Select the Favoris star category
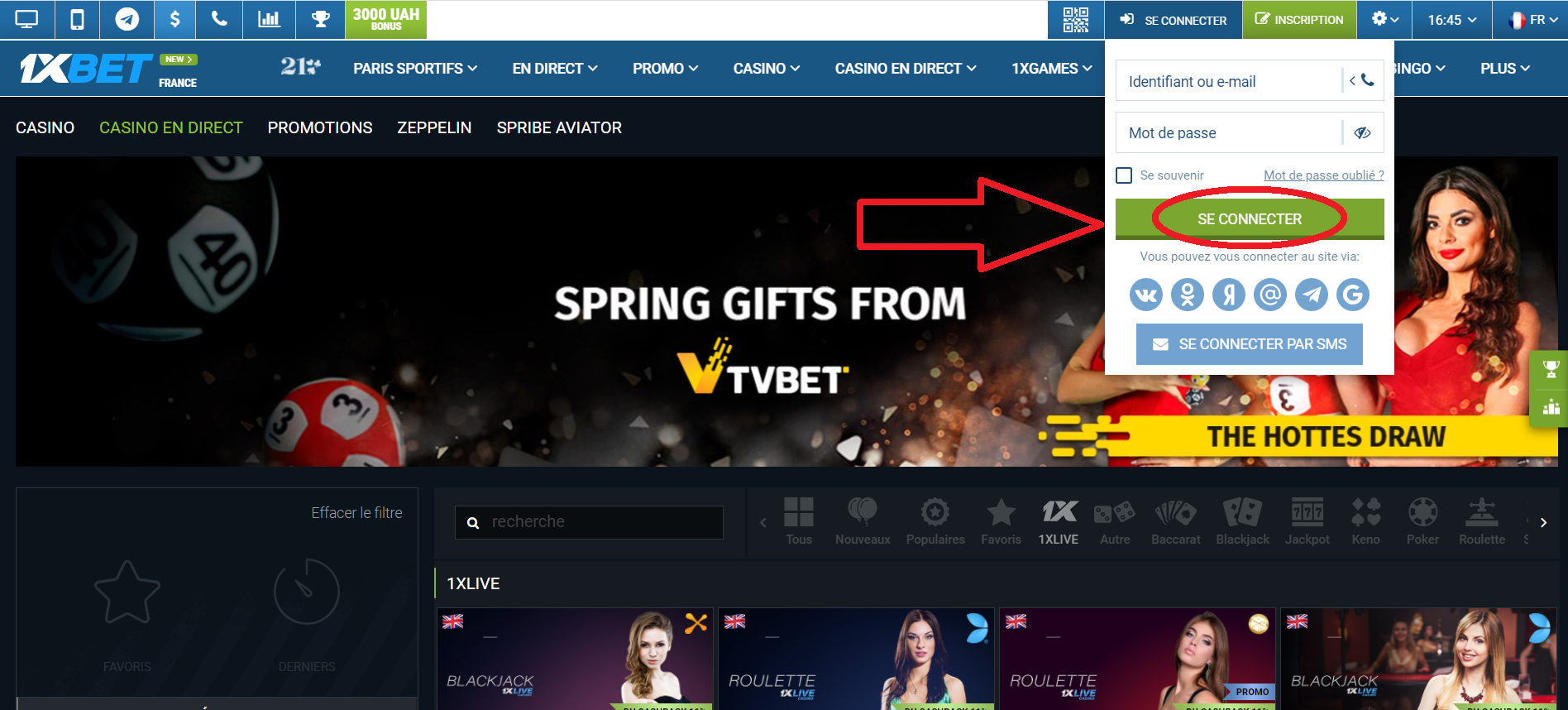Viewport: 1568px width, 710px height. click(1001, 521)
